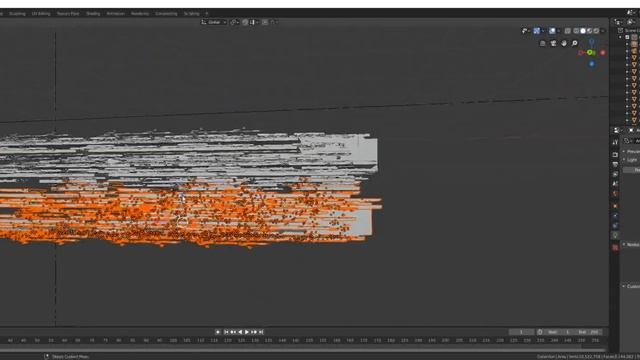The height and width of the screenshot is (360, 640).
Task: Open the World properties tab icon
Action: (x=616, y=193)
